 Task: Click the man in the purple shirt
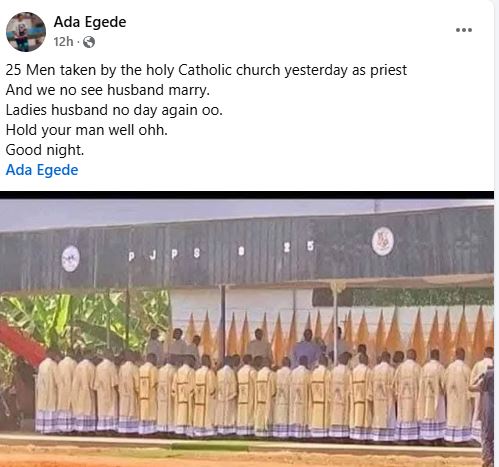tap(307, 348)
